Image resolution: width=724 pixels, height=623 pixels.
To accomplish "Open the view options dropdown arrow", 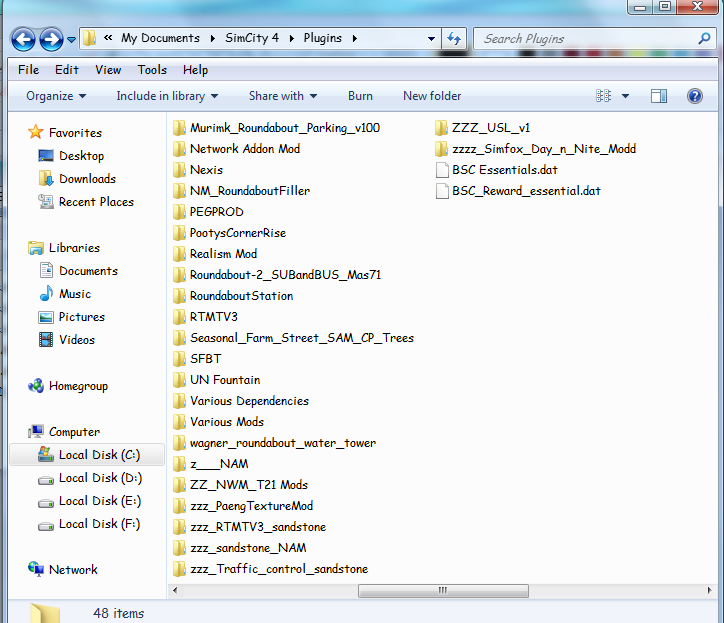I will (625, 96).
